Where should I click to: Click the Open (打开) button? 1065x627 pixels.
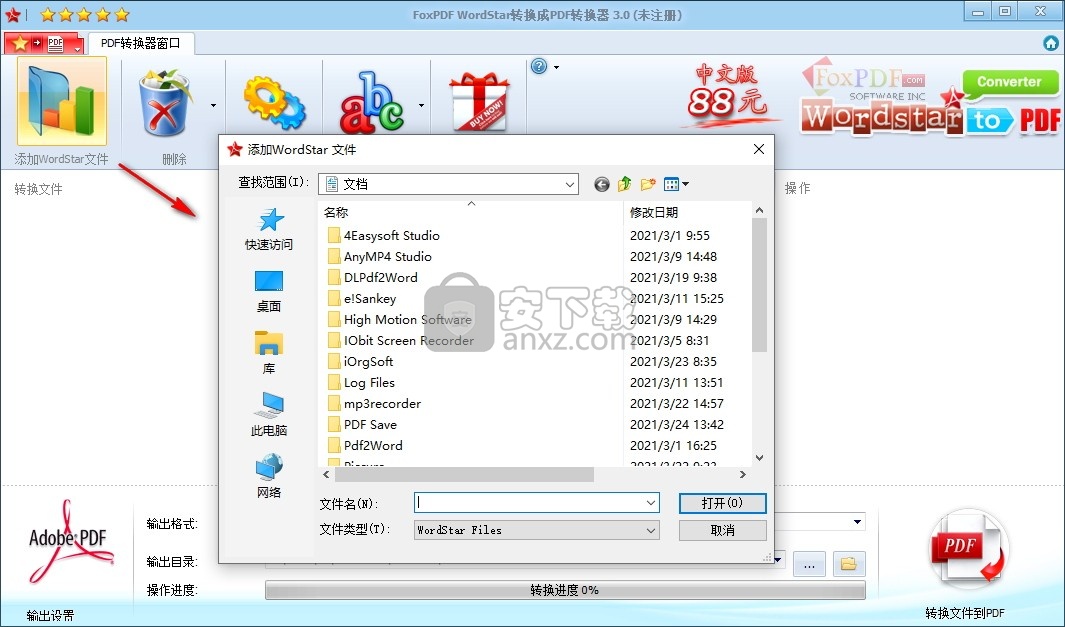click(x=723, y=503)
